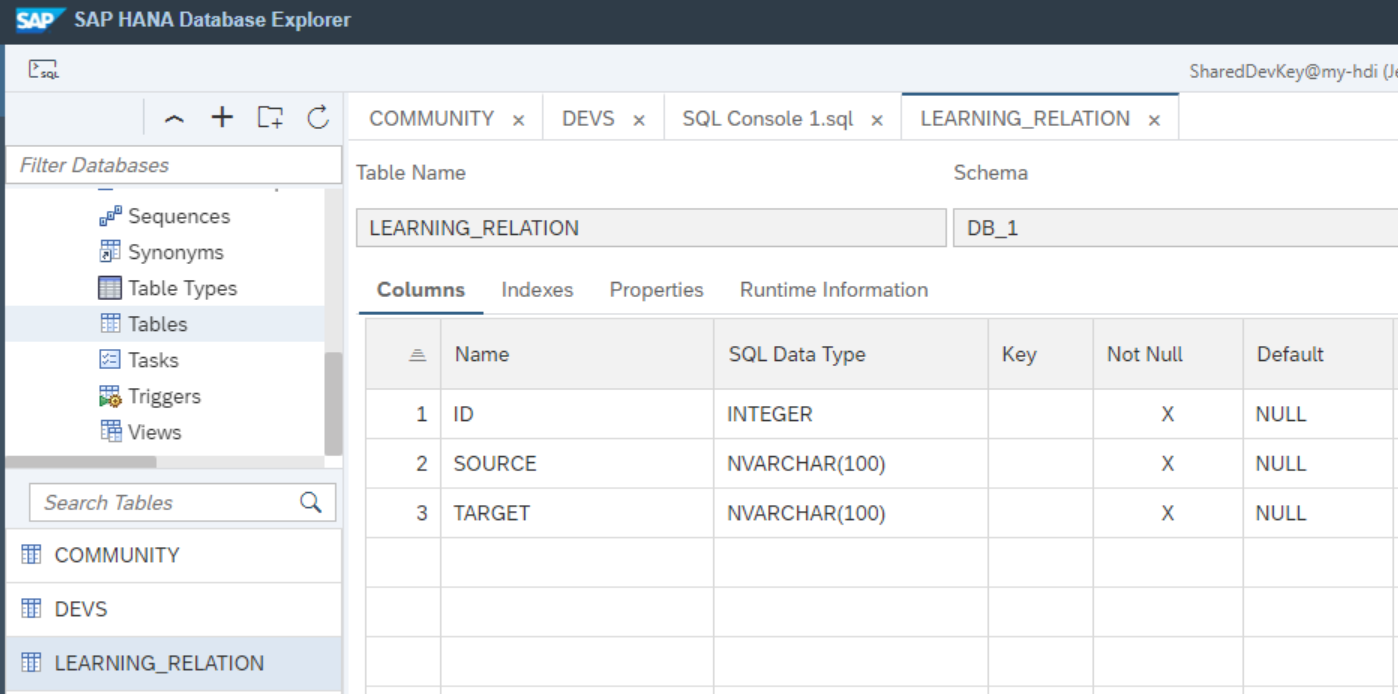
Task: Close the LEARNING_RELATION tab
Action: pyautogui.click(x=1154, y=120)
